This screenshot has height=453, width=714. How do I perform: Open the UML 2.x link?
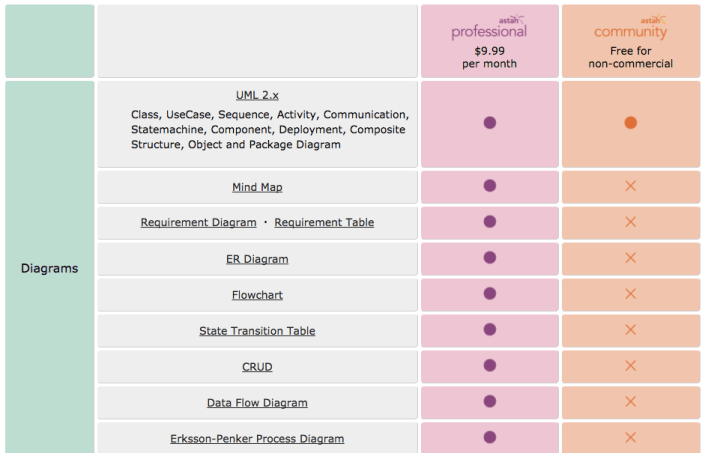[x=257, y=95]
